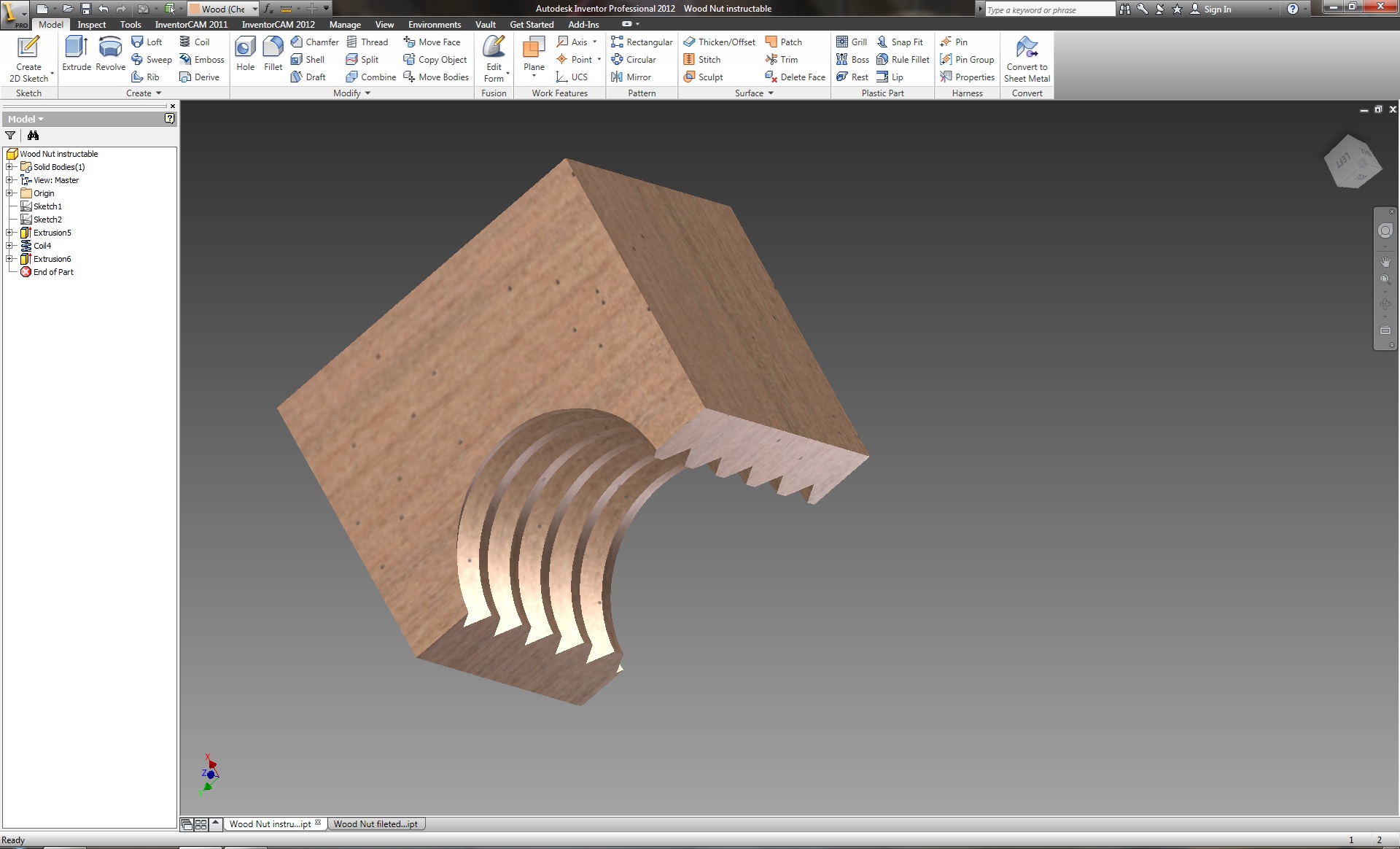Open Thicken/Offset surface tool

pos(719,42)
